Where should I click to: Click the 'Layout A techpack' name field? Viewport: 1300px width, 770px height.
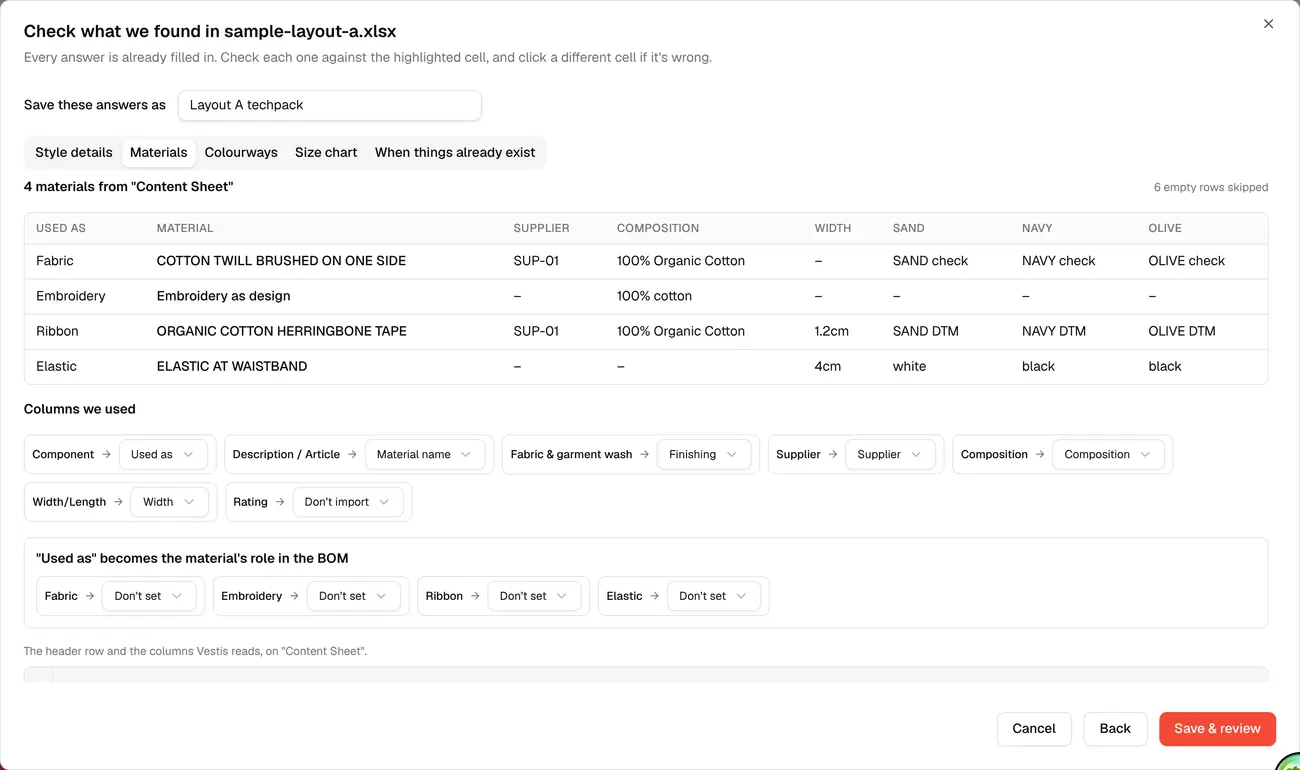(330, 105)
